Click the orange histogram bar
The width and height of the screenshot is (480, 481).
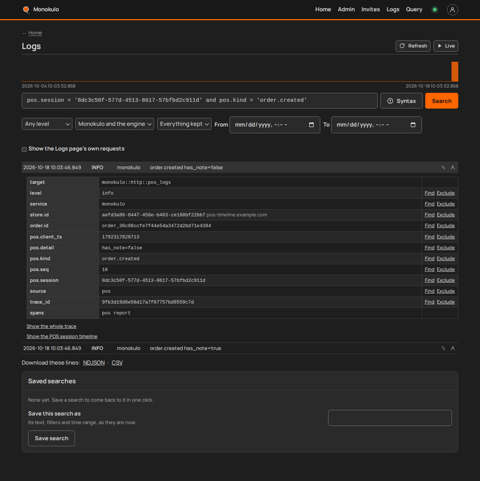455,71
